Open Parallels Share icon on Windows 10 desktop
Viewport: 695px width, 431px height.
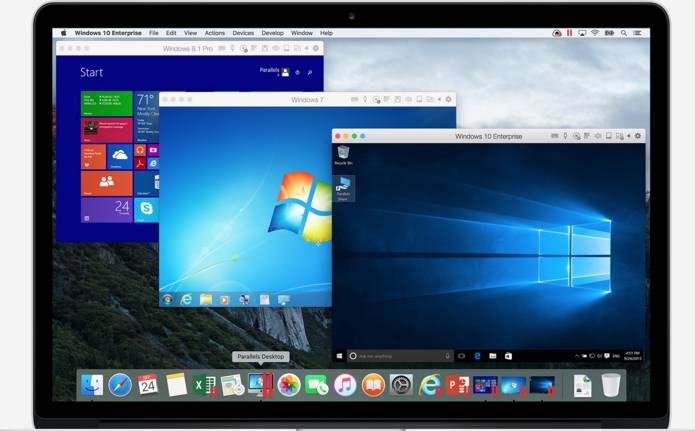coord(344,188)
